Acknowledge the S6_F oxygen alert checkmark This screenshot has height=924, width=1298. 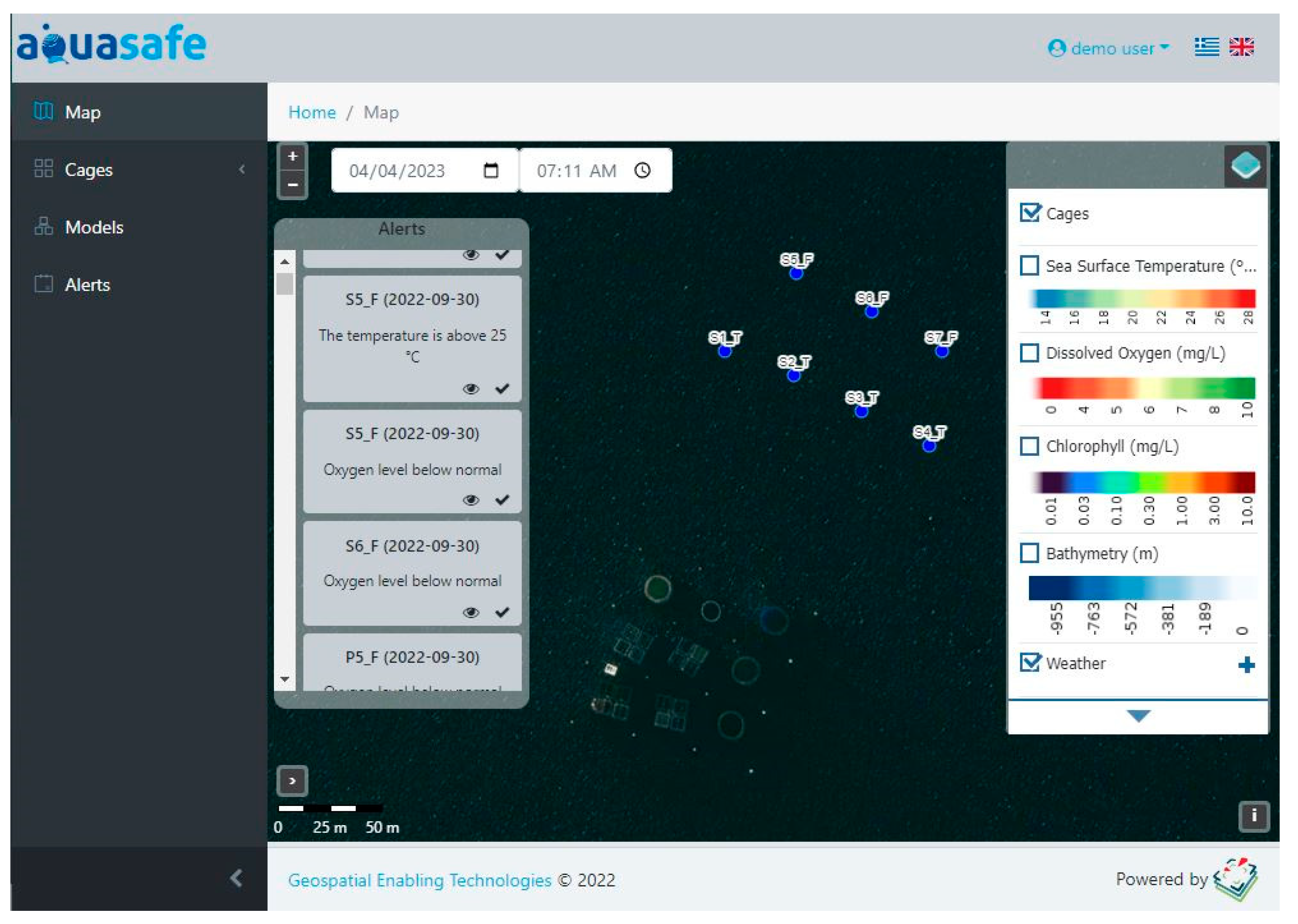tap(502, 613)
